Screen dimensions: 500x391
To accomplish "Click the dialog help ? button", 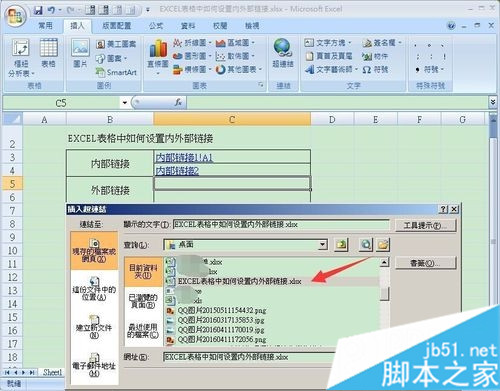I will click(x=443, y=209).
